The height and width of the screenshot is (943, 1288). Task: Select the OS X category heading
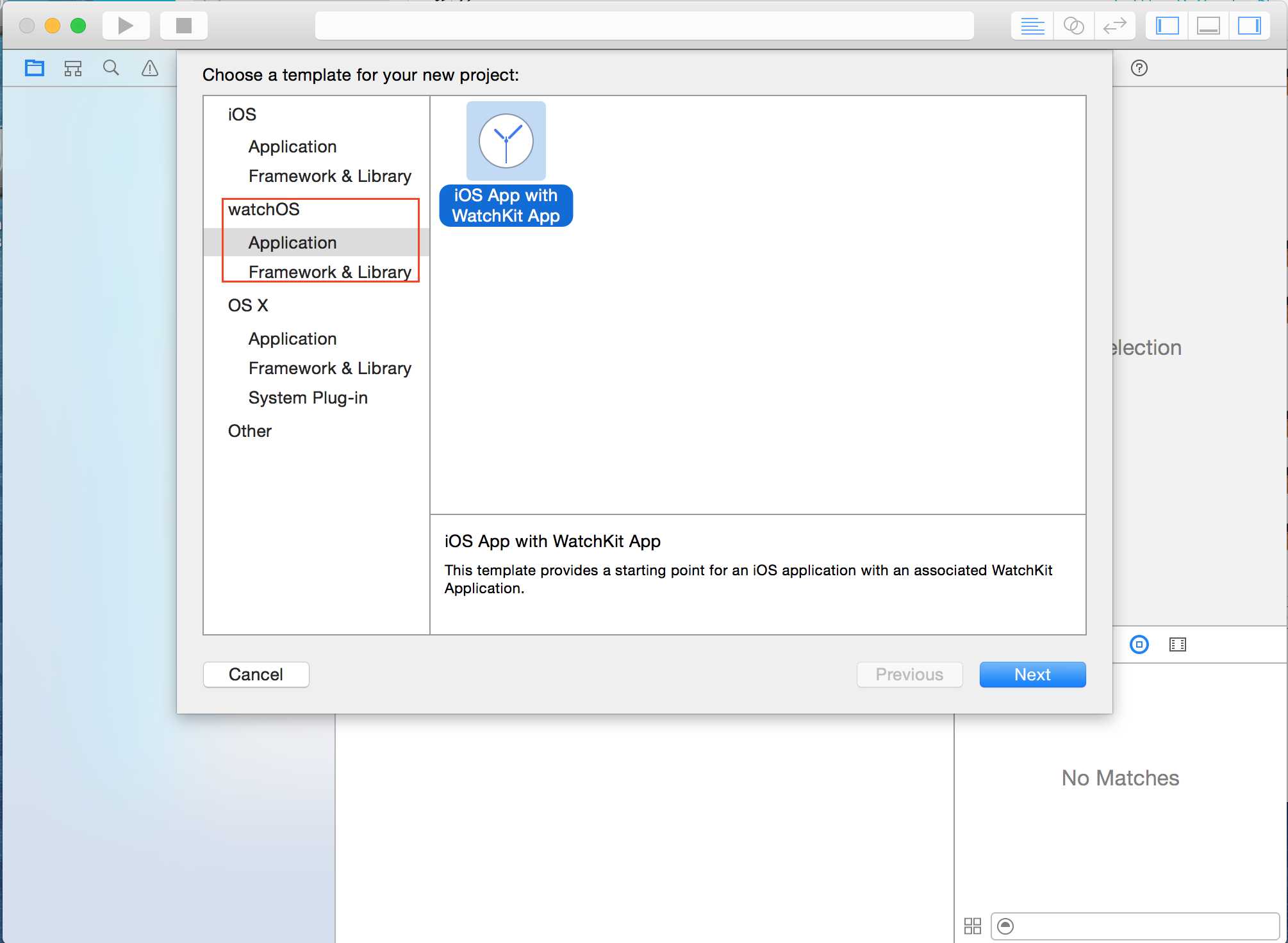pos(248,306)
